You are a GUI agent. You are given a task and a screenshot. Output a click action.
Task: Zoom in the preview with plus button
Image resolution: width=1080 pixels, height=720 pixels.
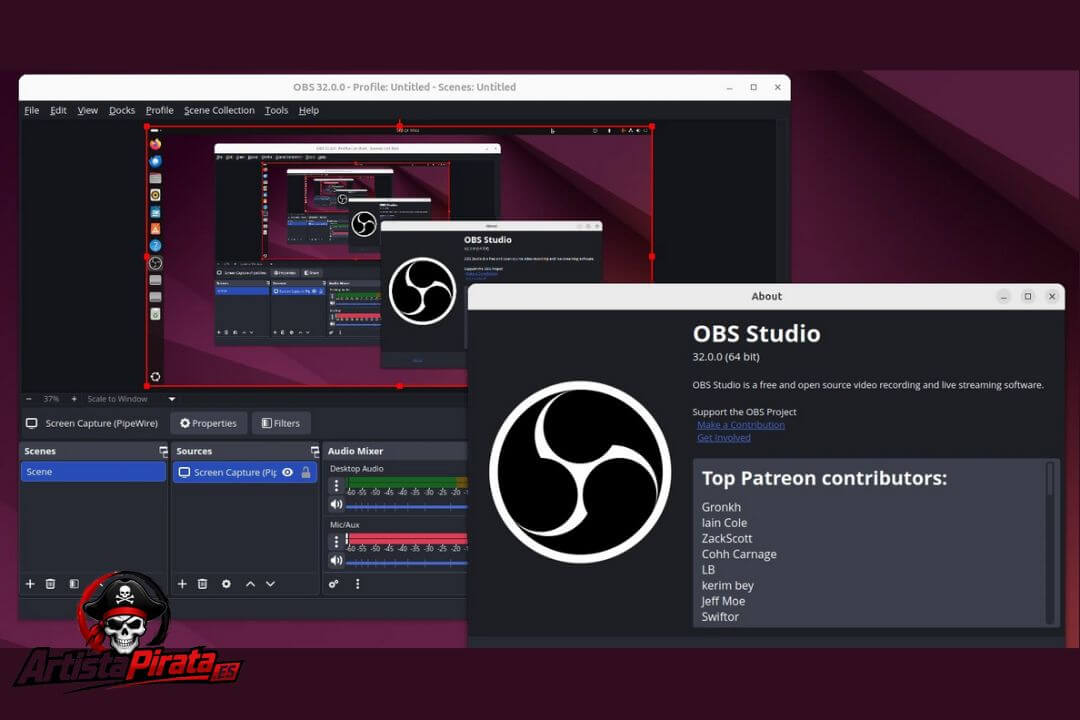point(74,399)
